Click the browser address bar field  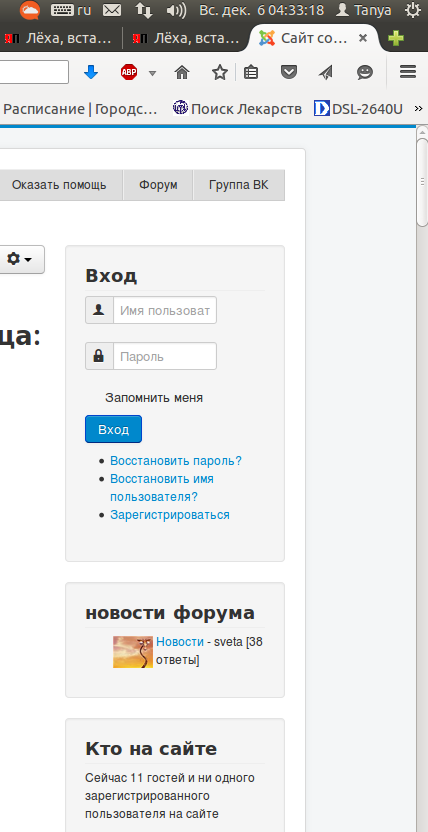click(x=34, y=72)
